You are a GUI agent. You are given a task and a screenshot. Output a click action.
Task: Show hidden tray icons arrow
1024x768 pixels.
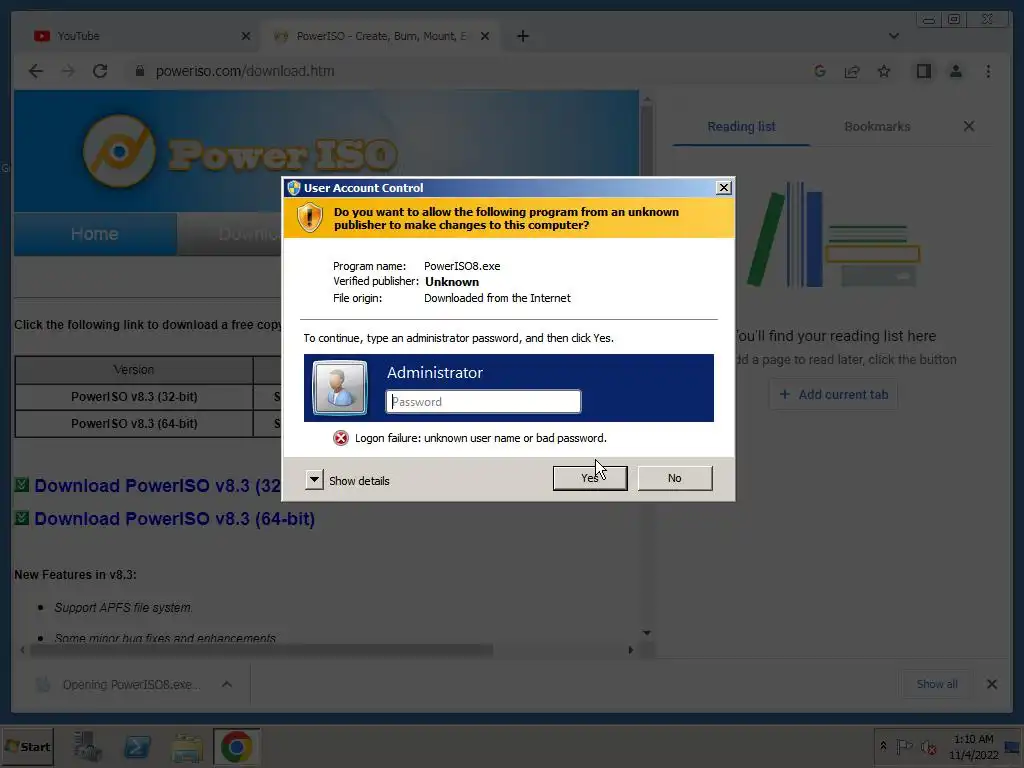click(884, 746)
